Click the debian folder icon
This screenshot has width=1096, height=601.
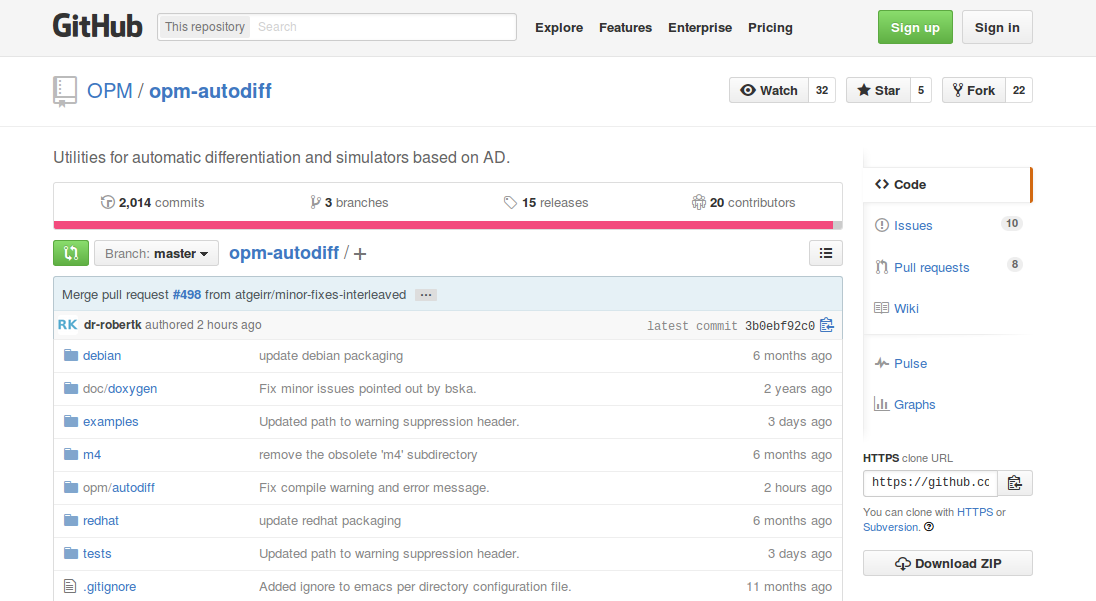[x=71, y=355]
